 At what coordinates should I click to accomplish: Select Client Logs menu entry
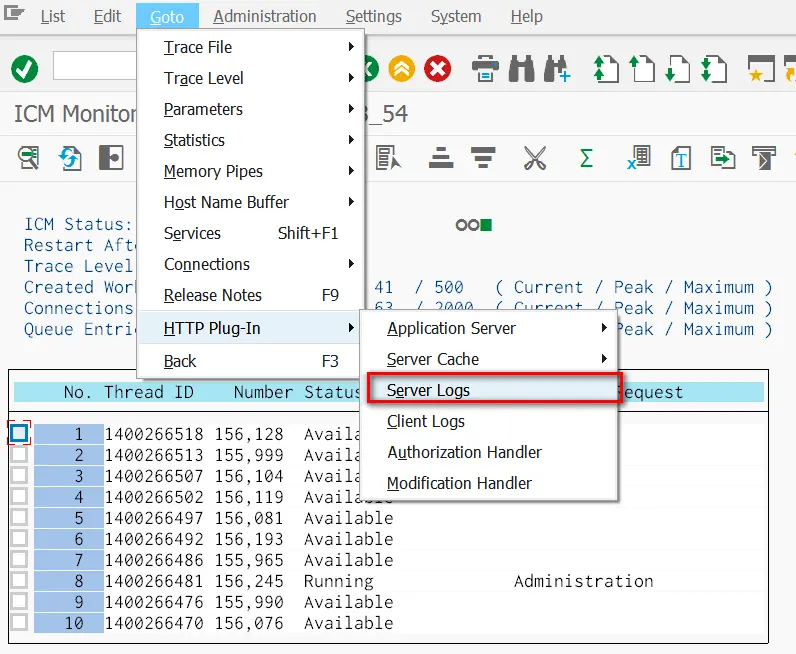[x=491, y=421]
